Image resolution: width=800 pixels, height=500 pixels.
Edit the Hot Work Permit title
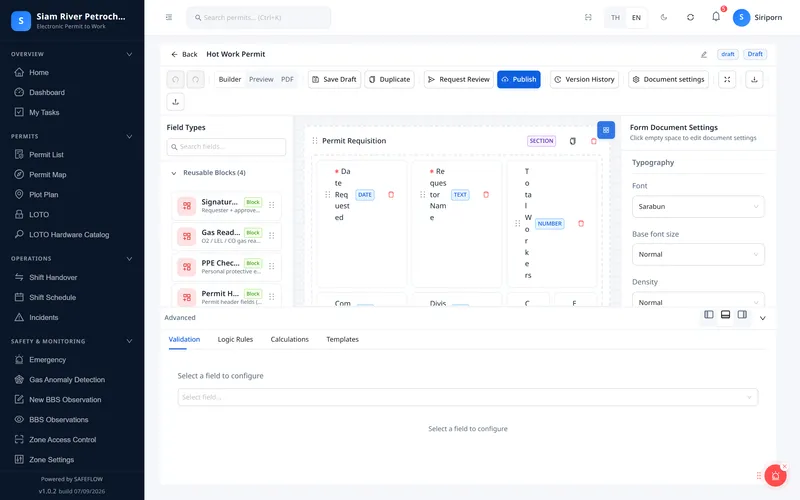coord(704,54)
